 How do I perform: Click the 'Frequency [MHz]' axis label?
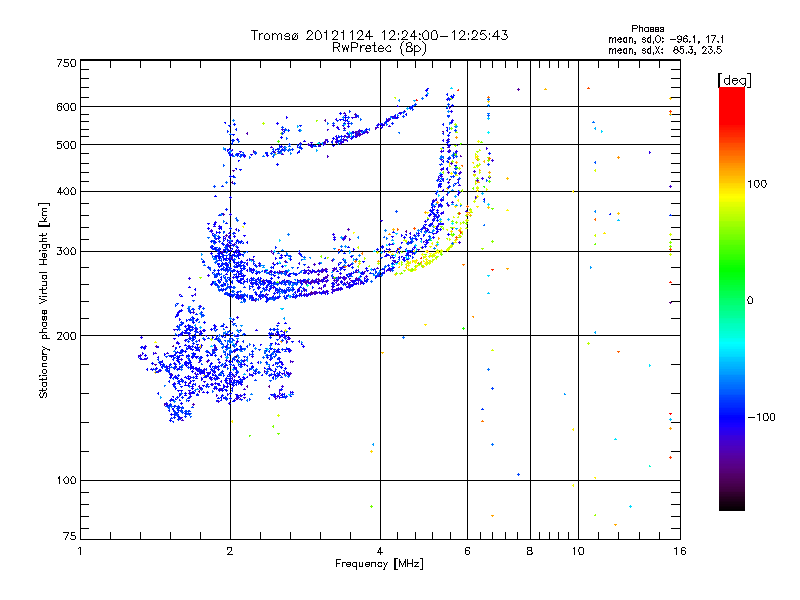379,564
